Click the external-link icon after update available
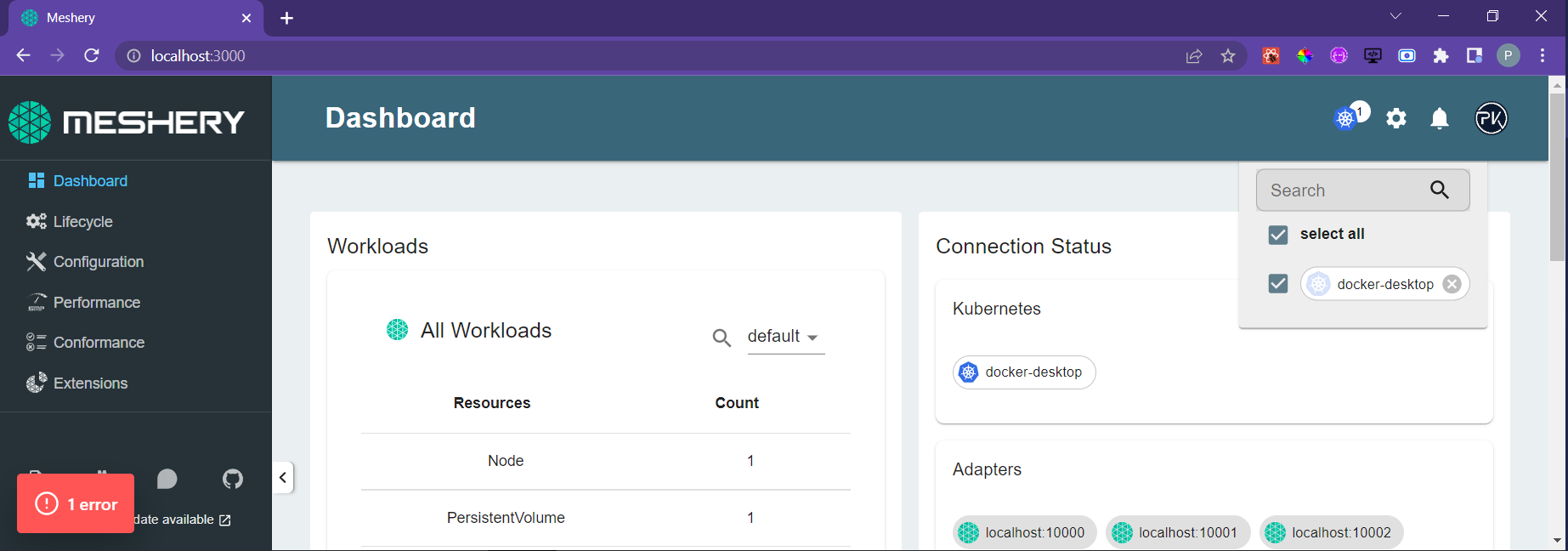The width and height of the screenshot is (1568, 551). click(225, 520)
